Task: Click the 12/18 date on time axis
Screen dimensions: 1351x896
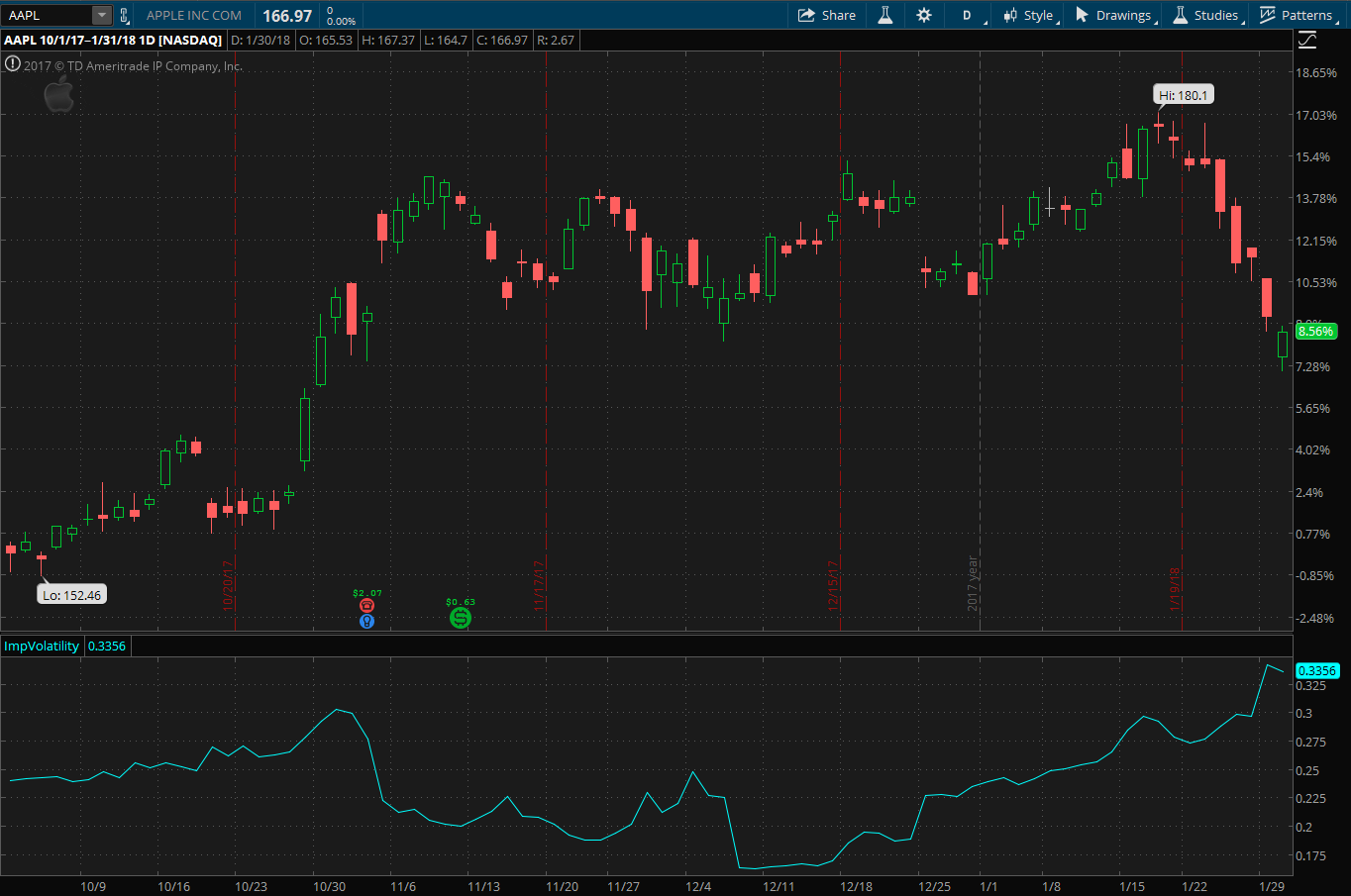Action: pos(857,886)
